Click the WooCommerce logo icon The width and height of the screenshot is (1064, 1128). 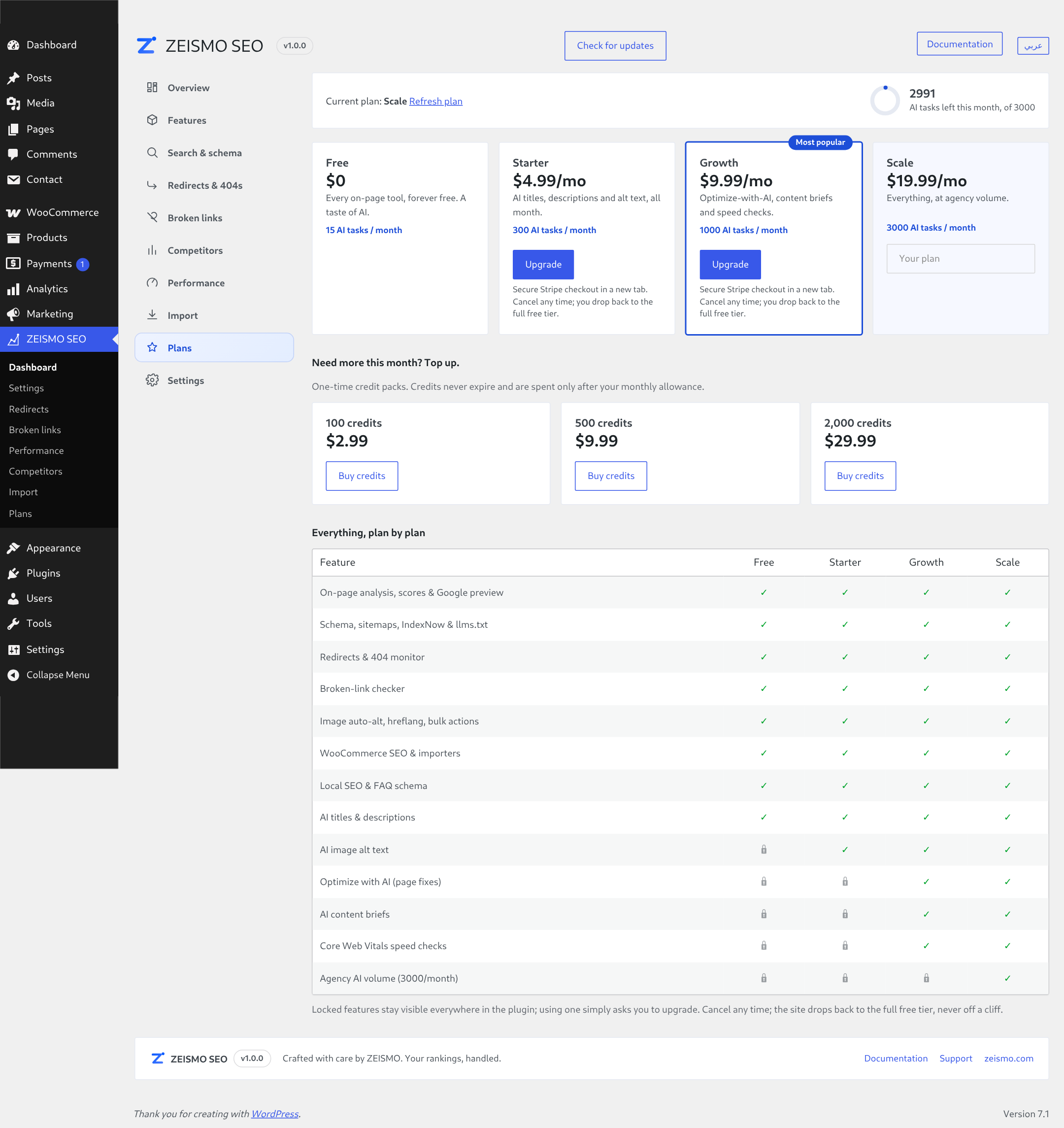tap(14, 212)
